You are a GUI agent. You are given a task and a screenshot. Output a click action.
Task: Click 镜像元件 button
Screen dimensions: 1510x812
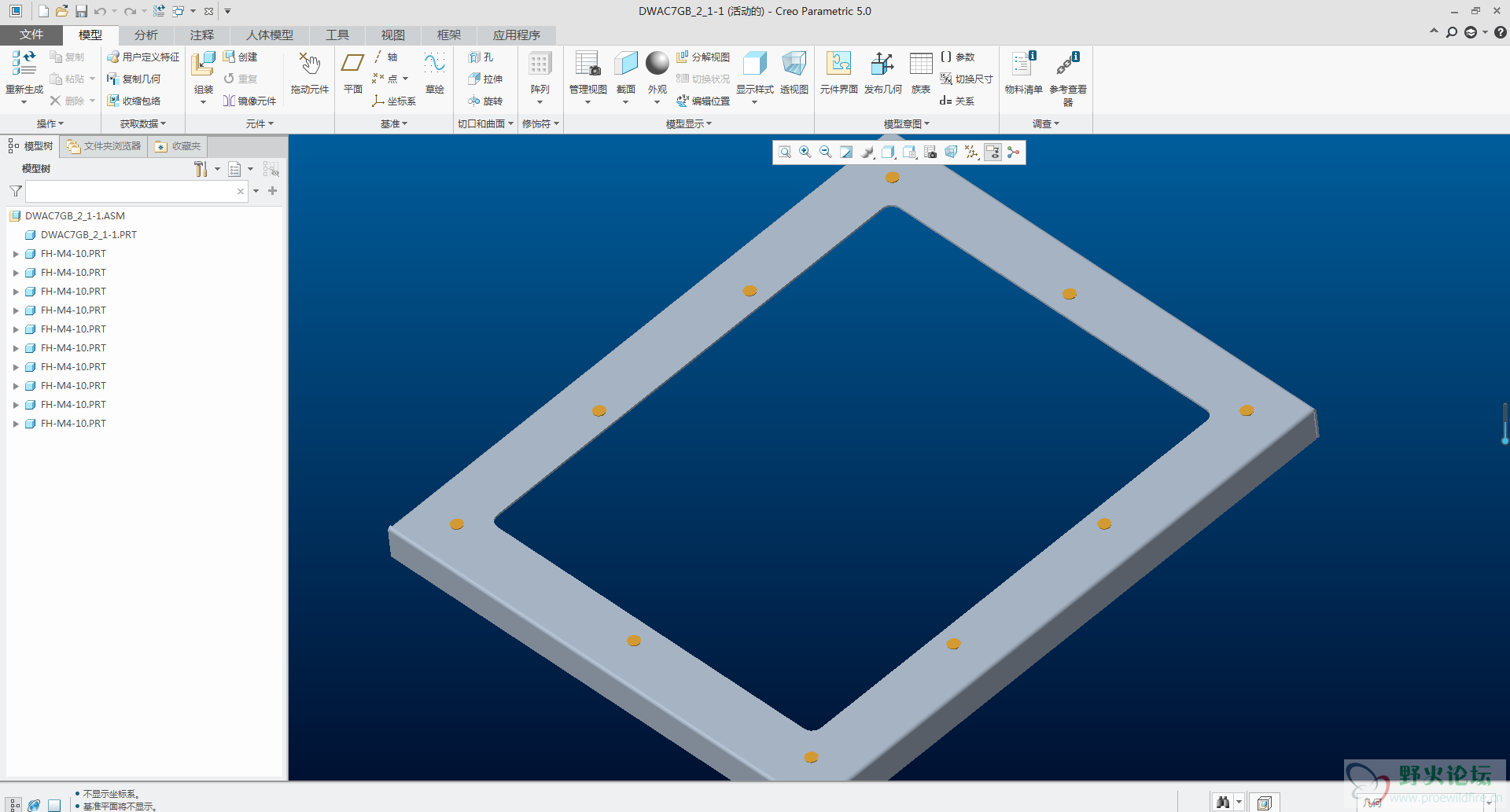tap(249, 101)
